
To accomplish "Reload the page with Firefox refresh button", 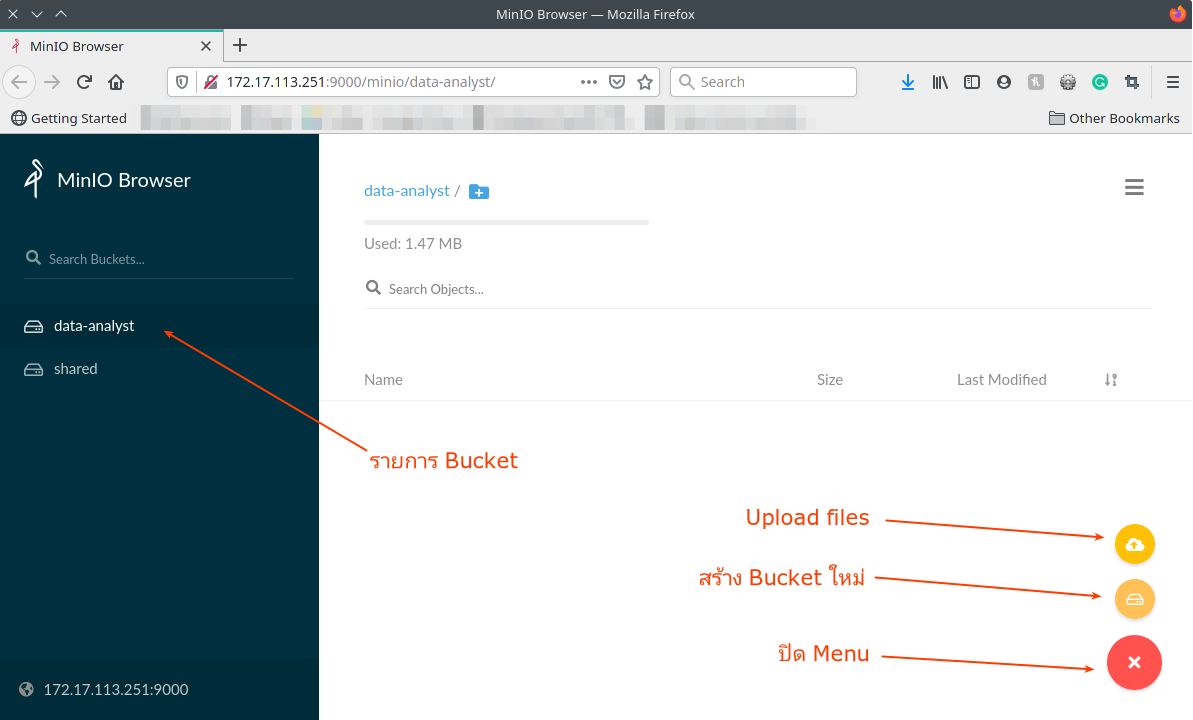I will (x=84, y=82).
